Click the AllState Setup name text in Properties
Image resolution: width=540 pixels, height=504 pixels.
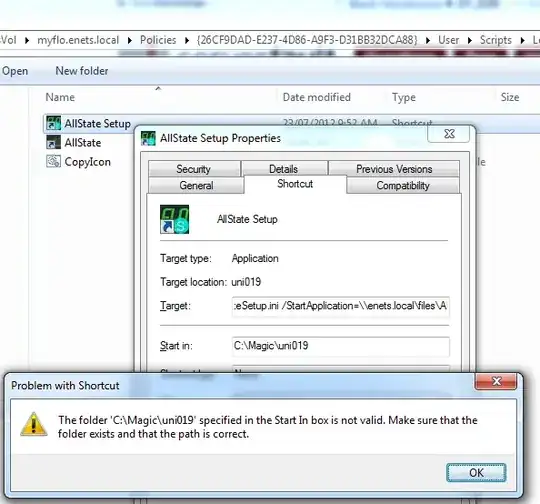(x=247, y=219)
